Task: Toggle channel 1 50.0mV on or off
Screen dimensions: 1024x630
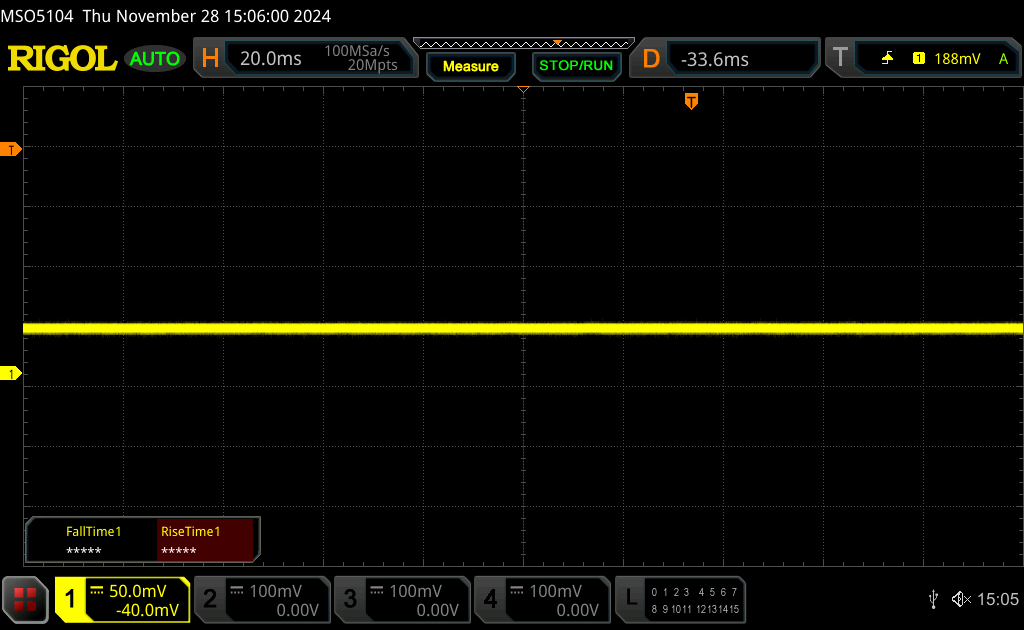Action: (x=122, y=599)
